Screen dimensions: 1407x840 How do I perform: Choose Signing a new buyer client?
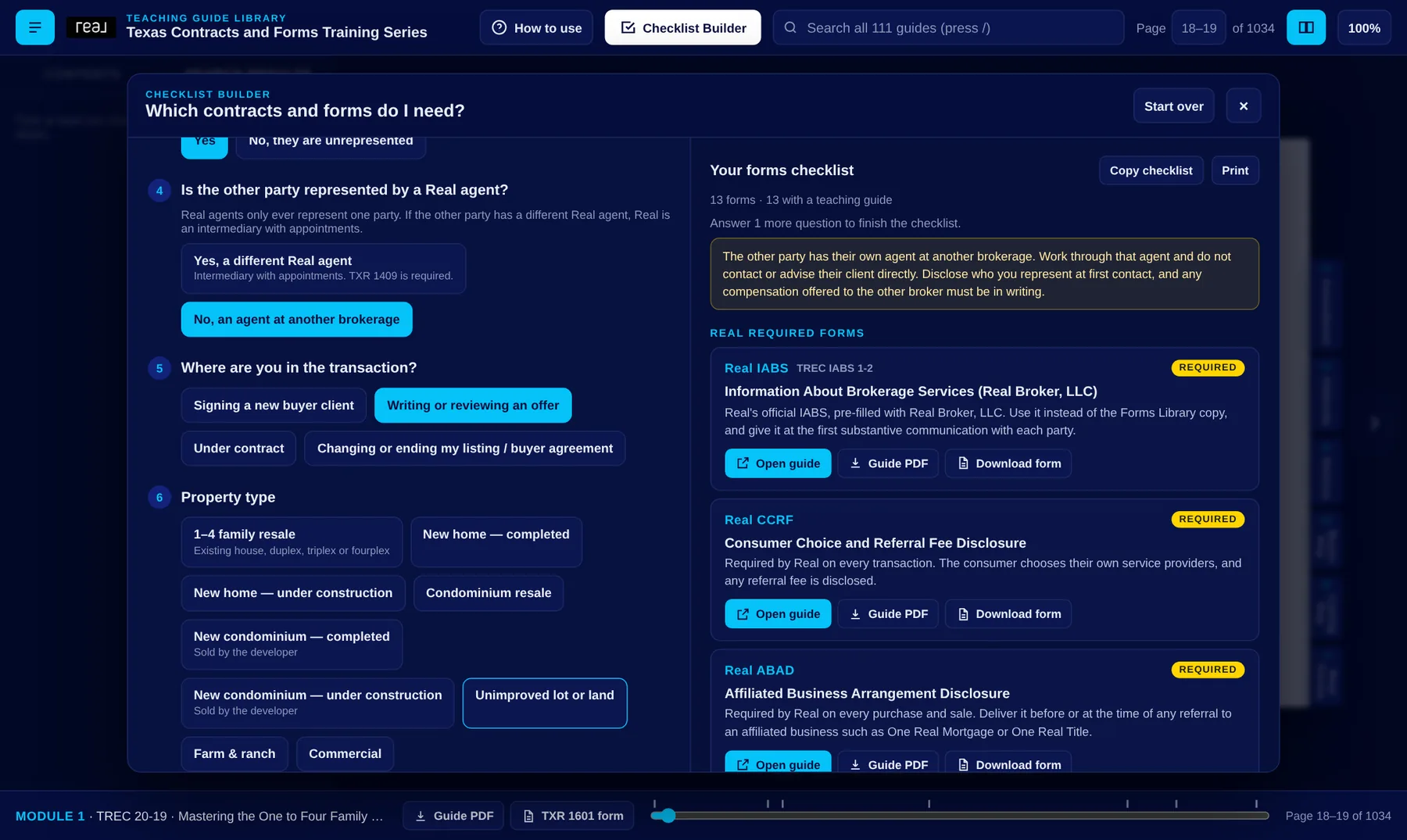click(274, 406)
